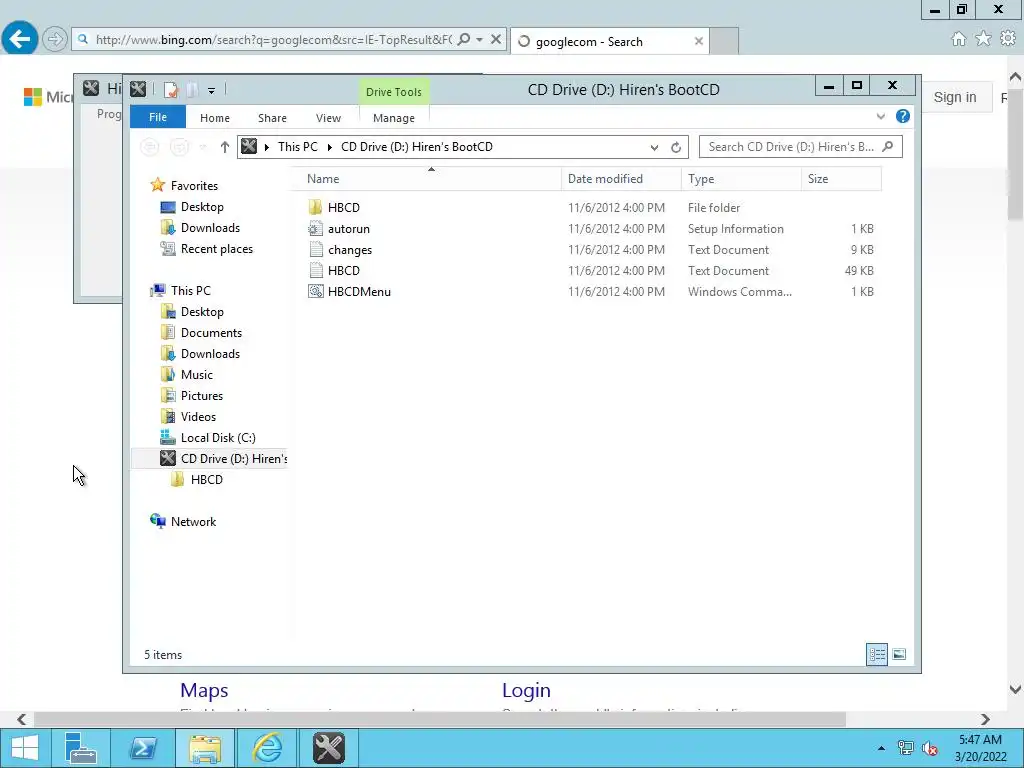
Task: Click Internet Explorer back button
Action: point(20,39)
